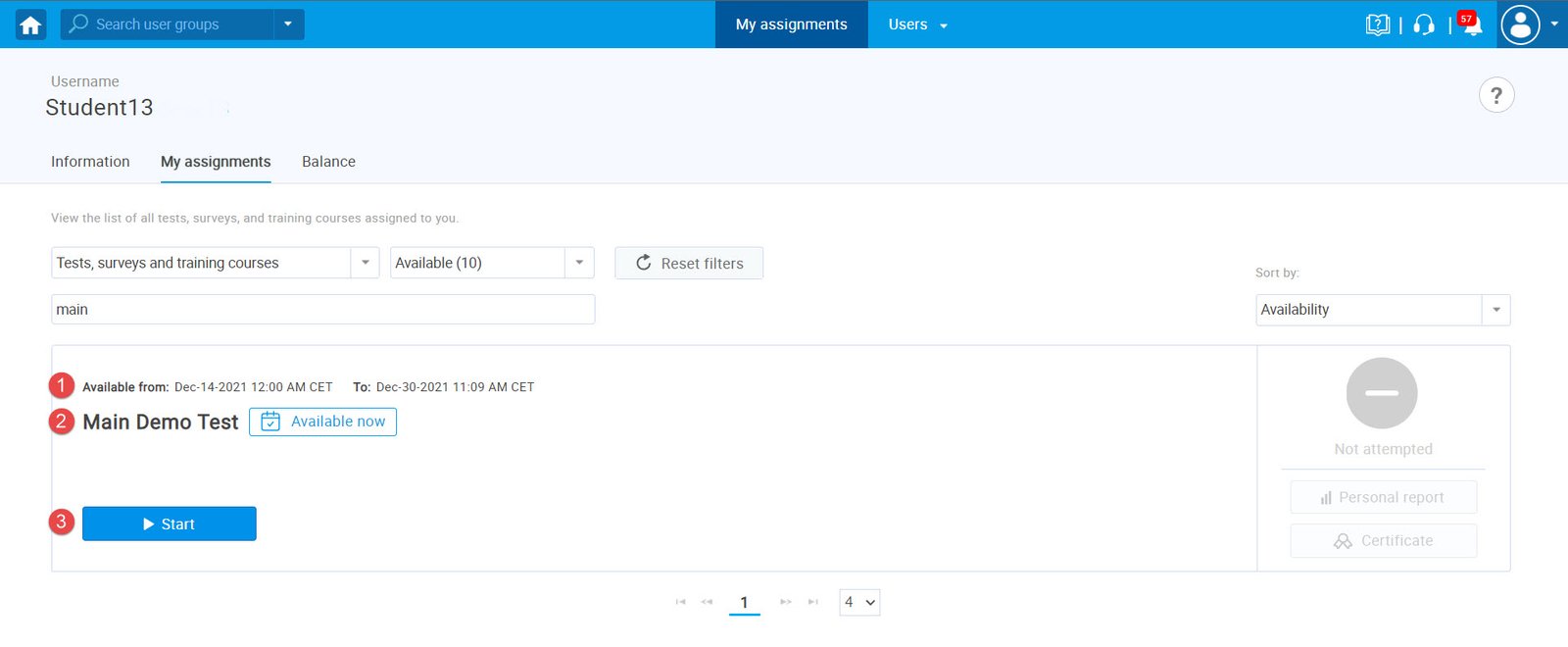
Task: Click the previous page arrow
Action: (707, 602)
